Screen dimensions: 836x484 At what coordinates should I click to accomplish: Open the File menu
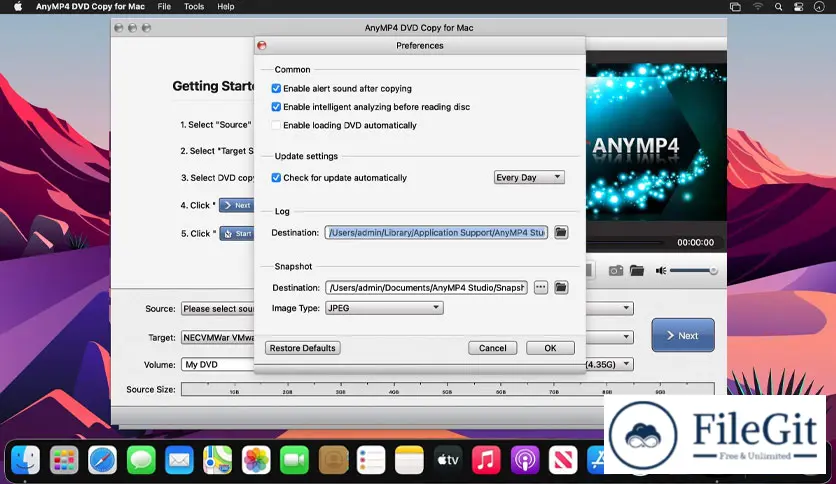(164, 7)
